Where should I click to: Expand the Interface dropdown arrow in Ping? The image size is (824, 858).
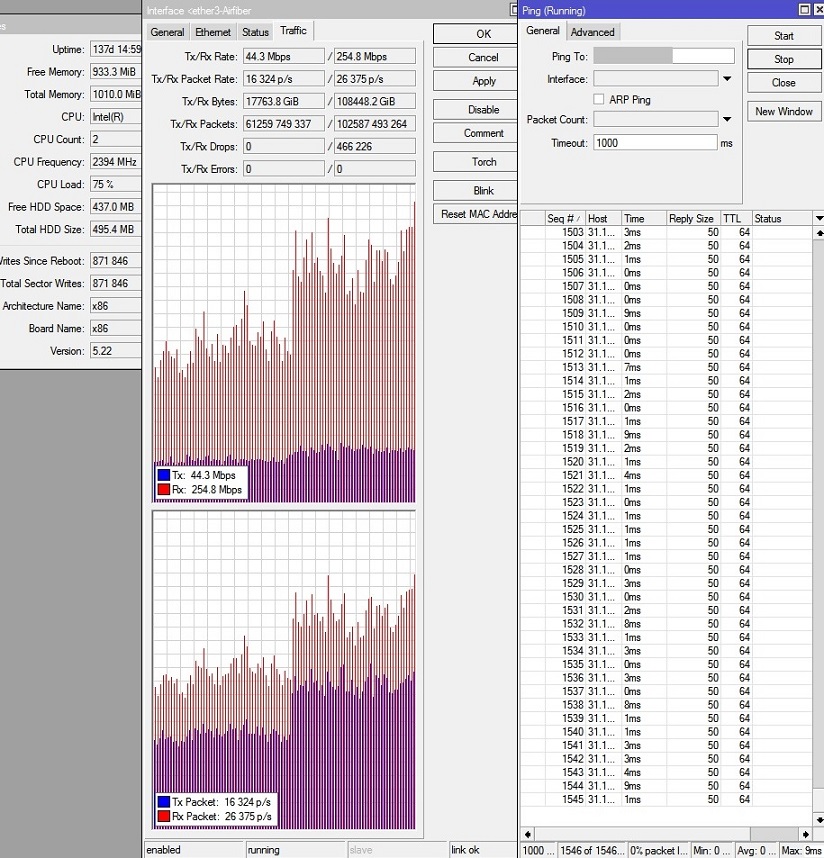[727, 79]
